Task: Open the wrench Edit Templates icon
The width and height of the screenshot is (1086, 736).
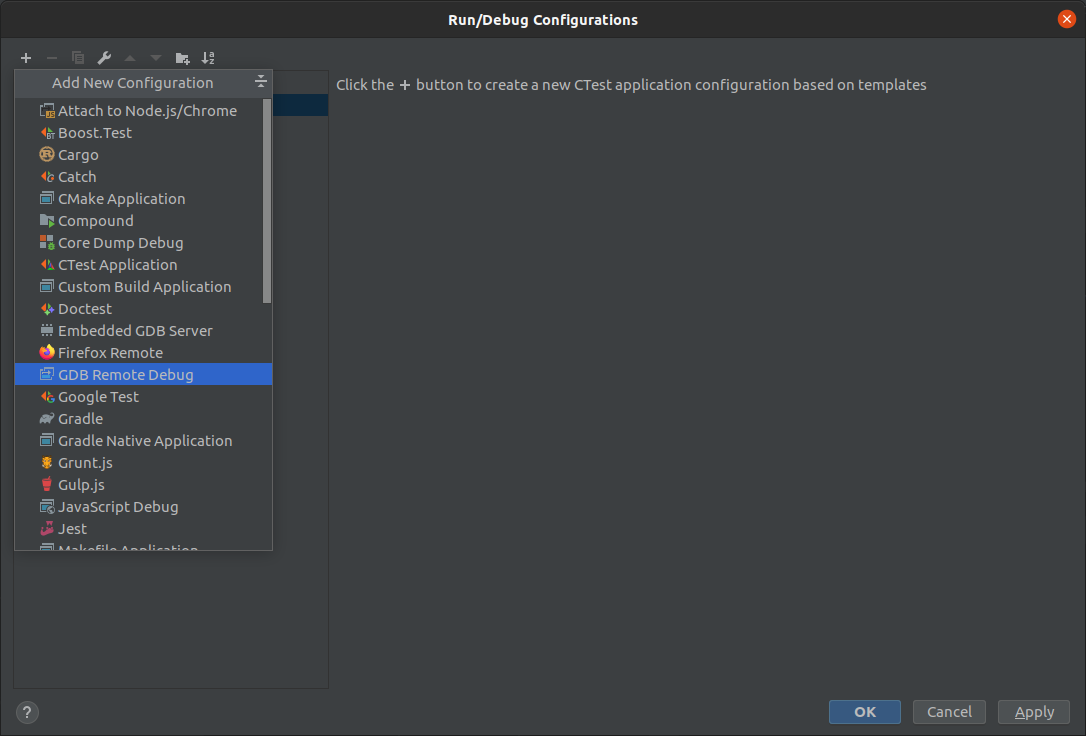Action: 104,58
